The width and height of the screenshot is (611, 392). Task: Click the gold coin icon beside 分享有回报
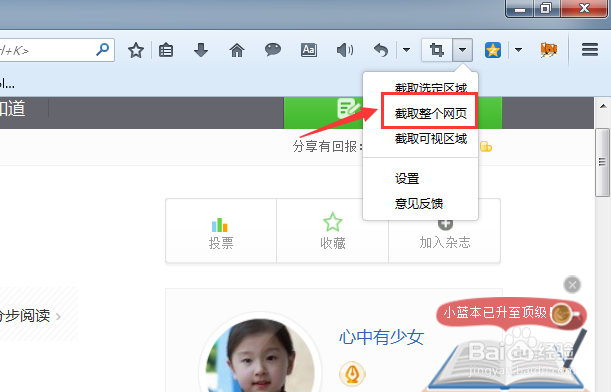[x=486, y=147]
